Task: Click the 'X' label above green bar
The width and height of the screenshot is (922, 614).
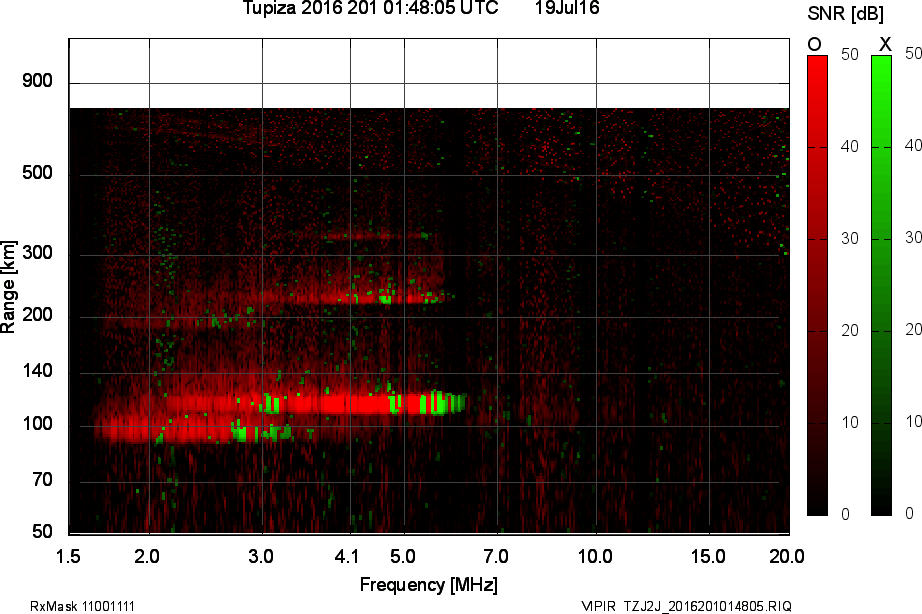Action: [884, 45]
